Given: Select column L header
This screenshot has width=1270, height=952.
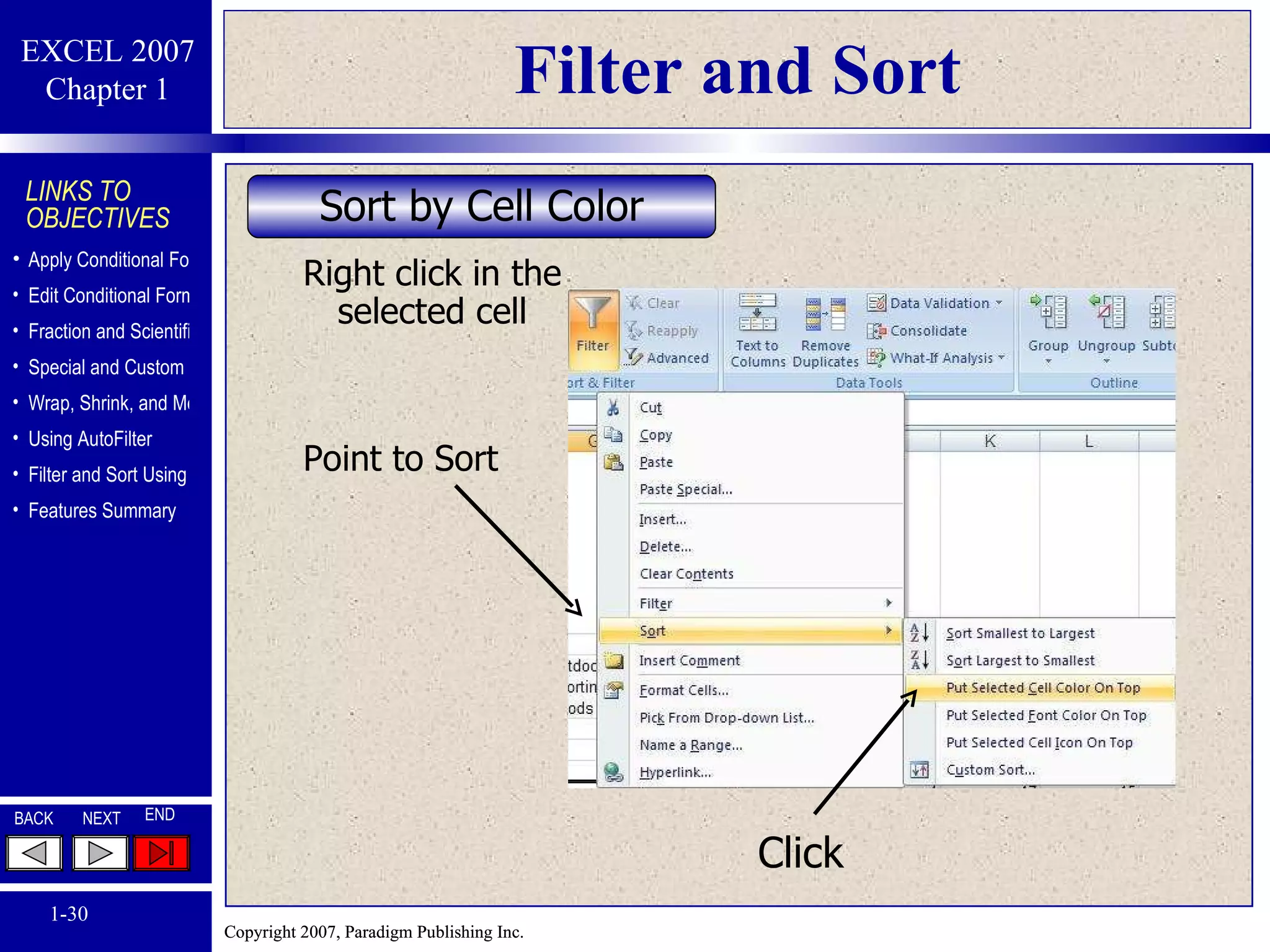Looking at the screenshot, I should [x=1089, y=441].
